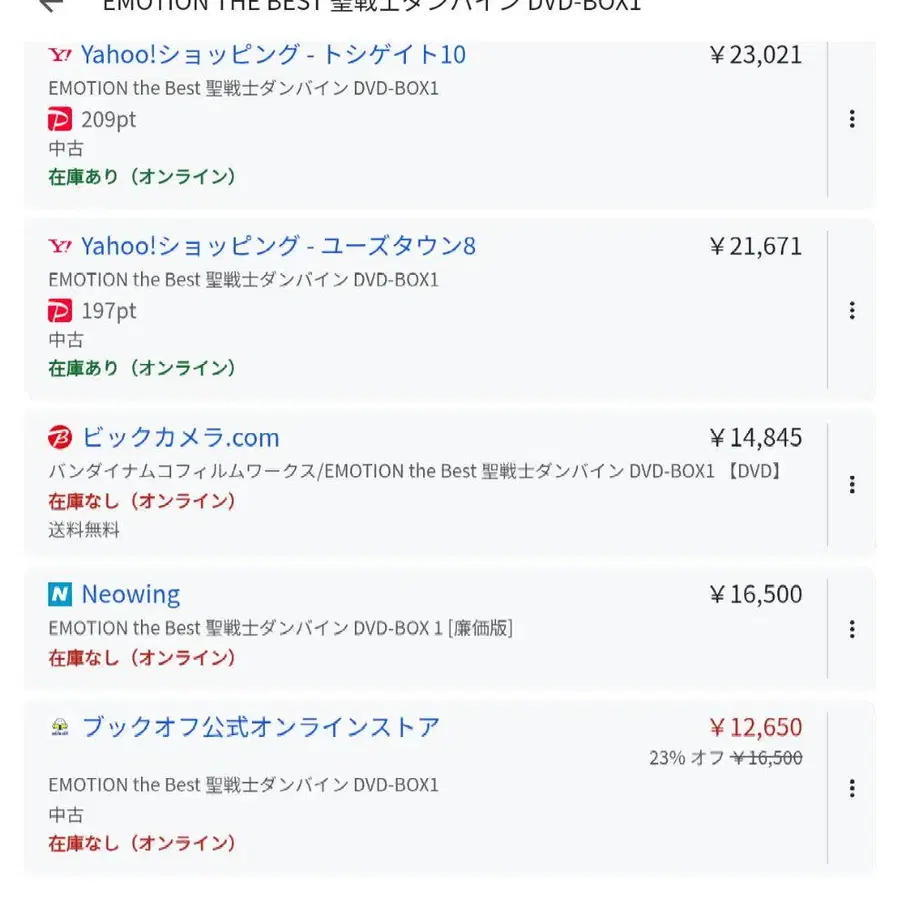The height and width of the screenshot is (900, 900).
Task: Open more options for Yahoo ユーズタウン8 listing
Action: coord(852,310)
